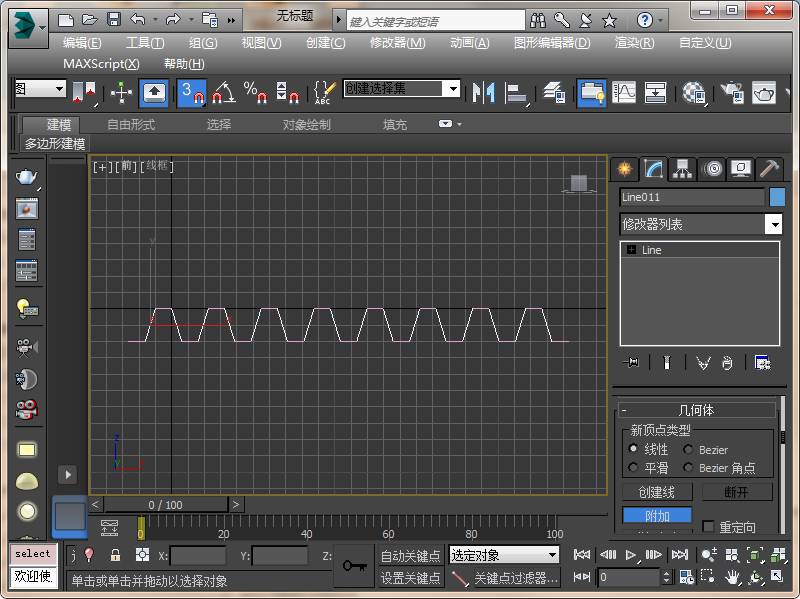Open the Curve Editor icon
800x599 pixels.
(x=624, y=93)
